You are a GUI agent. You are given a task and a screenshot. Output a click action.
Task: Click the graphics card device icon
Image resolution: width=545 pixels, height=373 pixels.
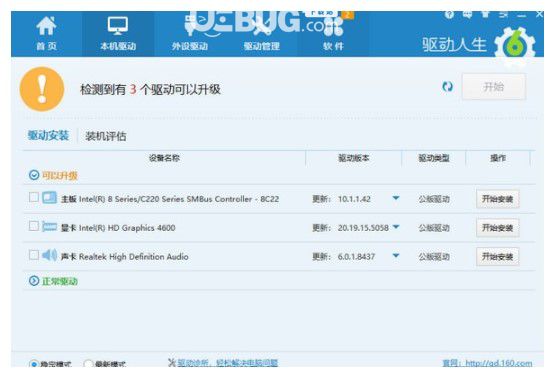pyautogui.click(x=49, y=227)
